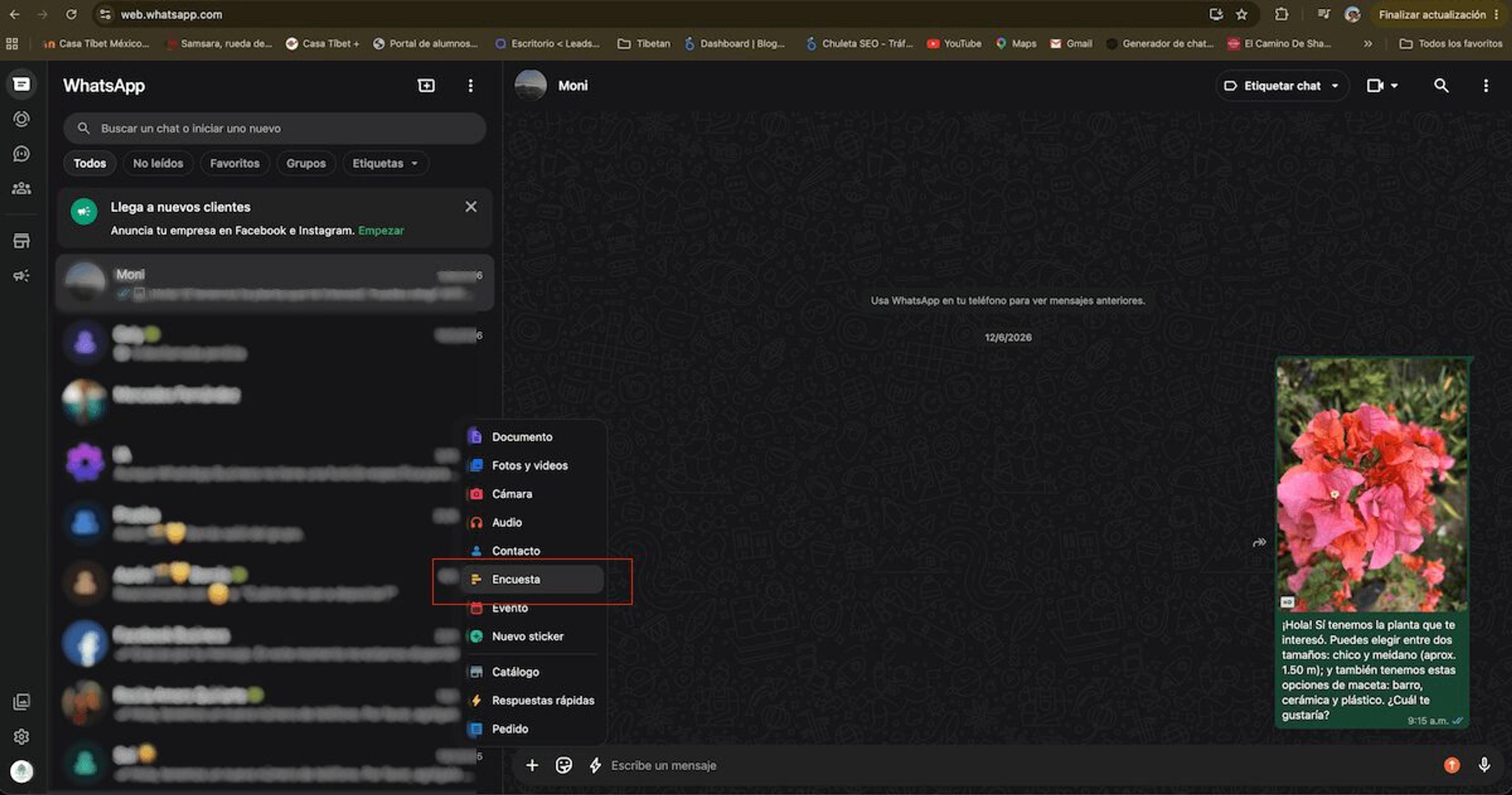Select the Grupos filter tab
Screen dimensions: 1512x795
[x=306, y=163]
